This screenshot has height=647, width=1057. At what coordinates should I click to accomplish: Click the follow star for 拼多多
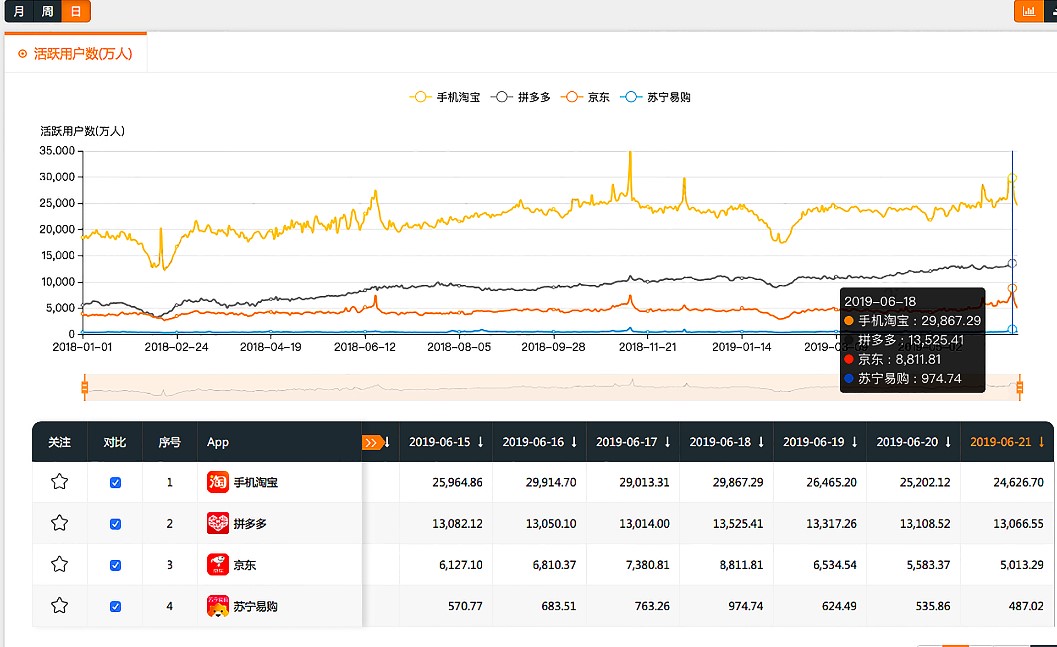point(59,523)
